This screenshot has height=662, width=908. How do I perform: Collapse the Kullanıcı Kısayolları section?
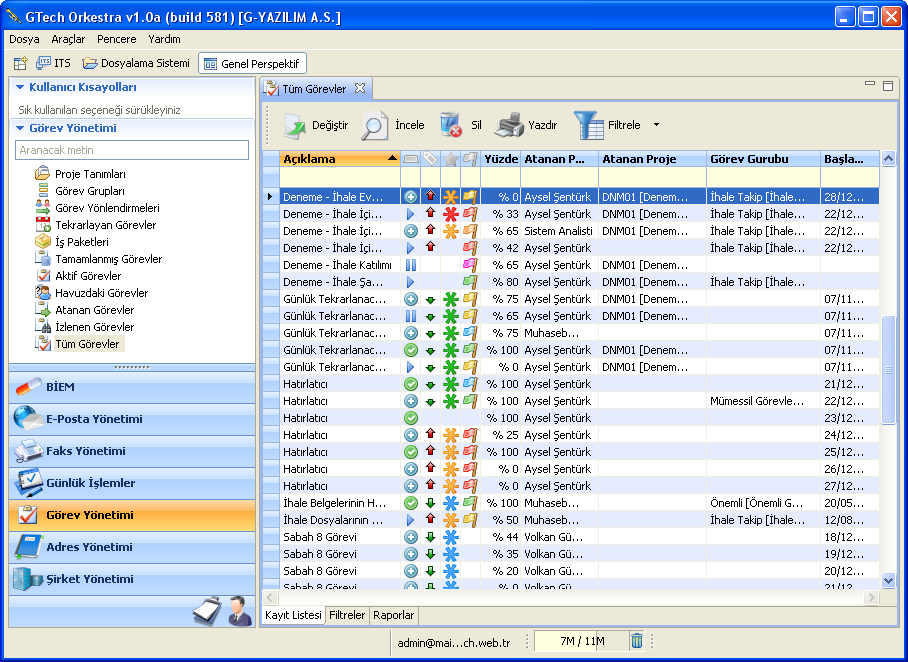click(20, 87)
